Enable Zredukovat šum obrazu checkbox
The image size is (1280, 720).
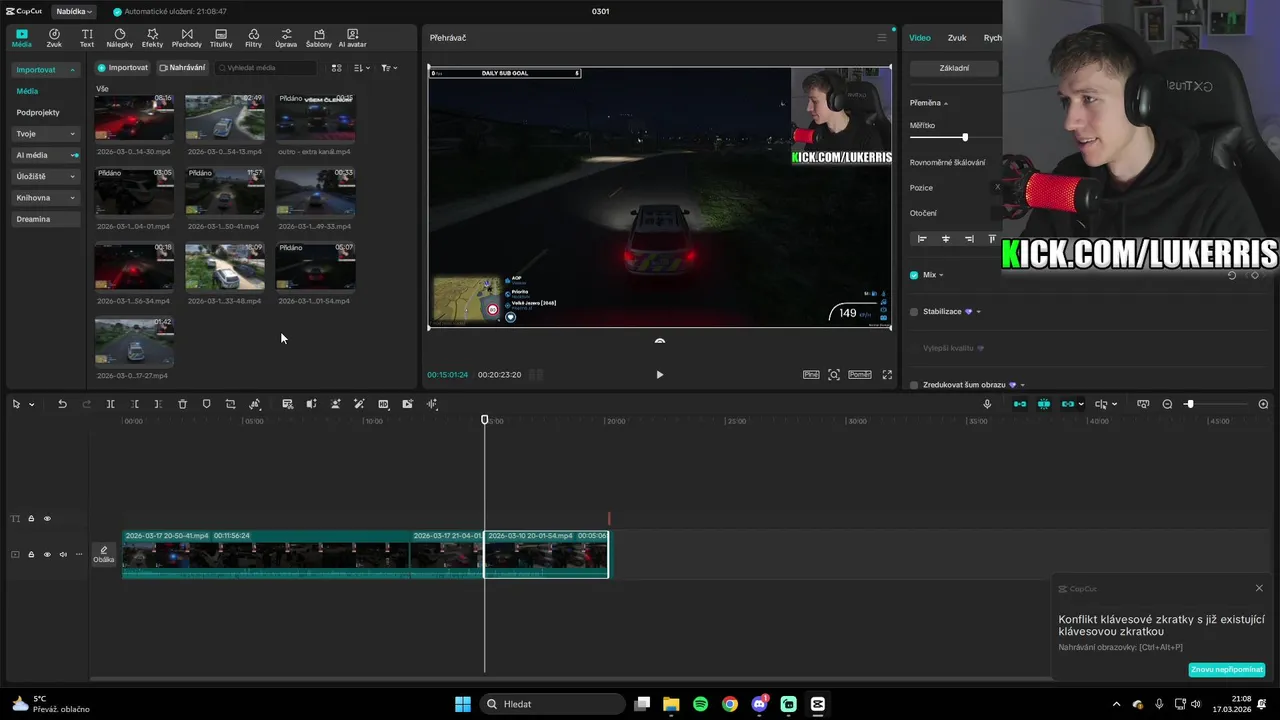click(914, 385)
